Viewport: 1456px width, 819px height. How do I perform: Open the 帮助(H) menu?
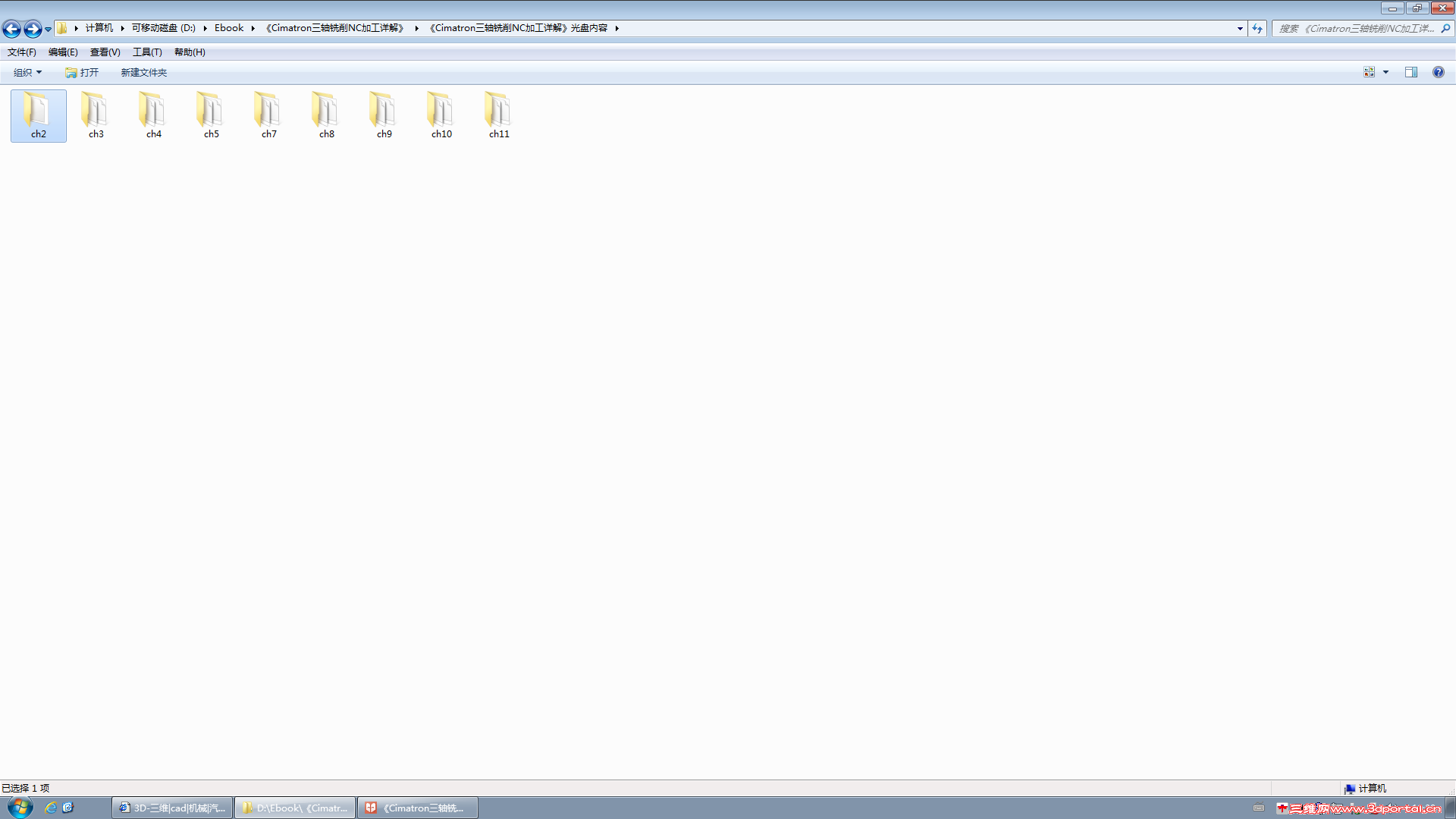click(190, 52)
